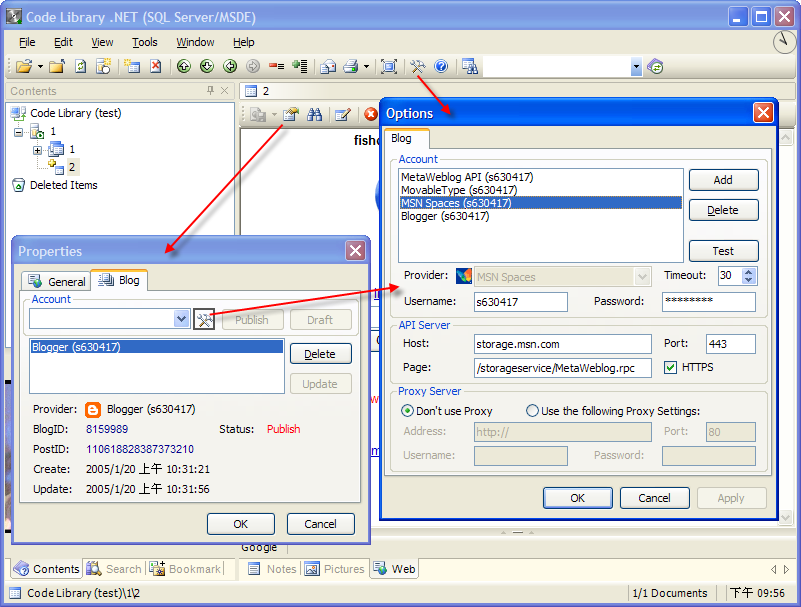The image size is (801, 607).
Task: Open the disabled Provider MSN Spaces dropdown
Action: point(642,276)
